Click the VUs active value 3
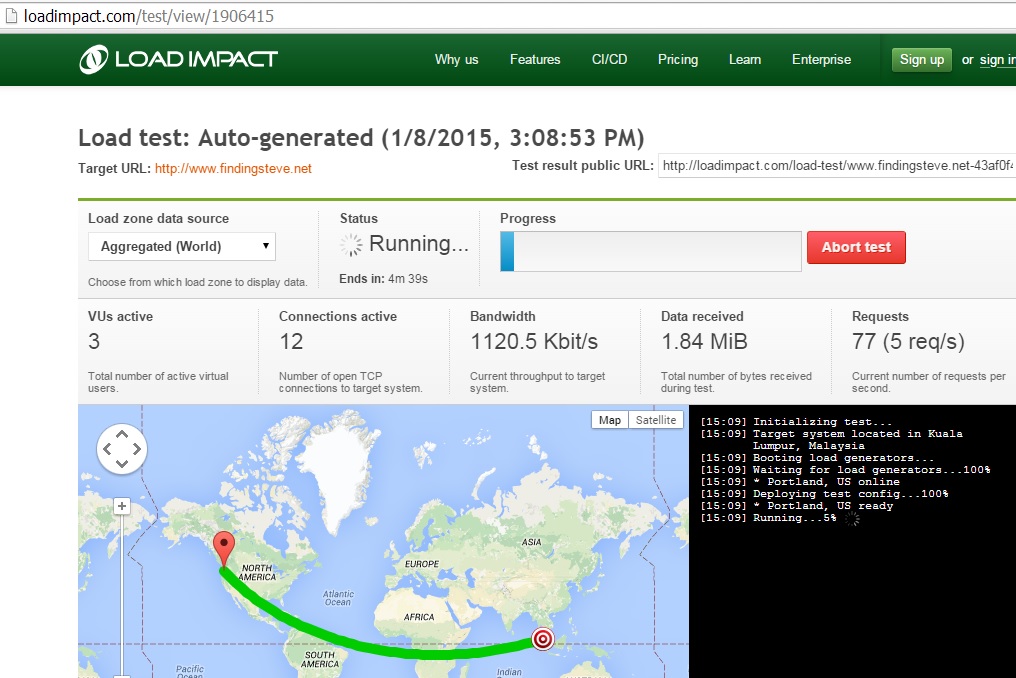The width and height of the screenshot is (1016, 678). [x=94, y=342]
